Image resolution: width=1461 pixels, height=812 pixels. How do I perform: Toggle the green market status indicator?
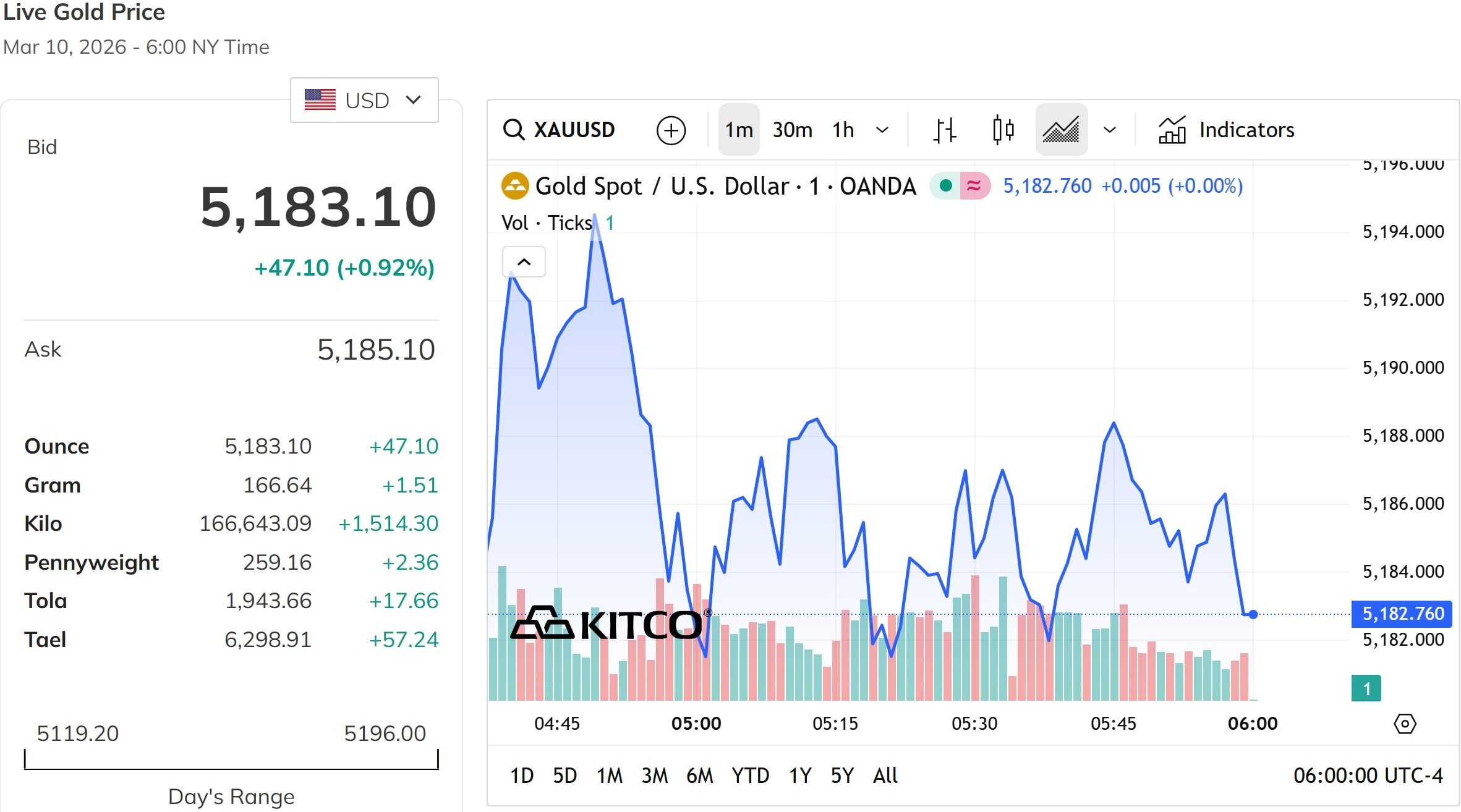tap(945, 185)
